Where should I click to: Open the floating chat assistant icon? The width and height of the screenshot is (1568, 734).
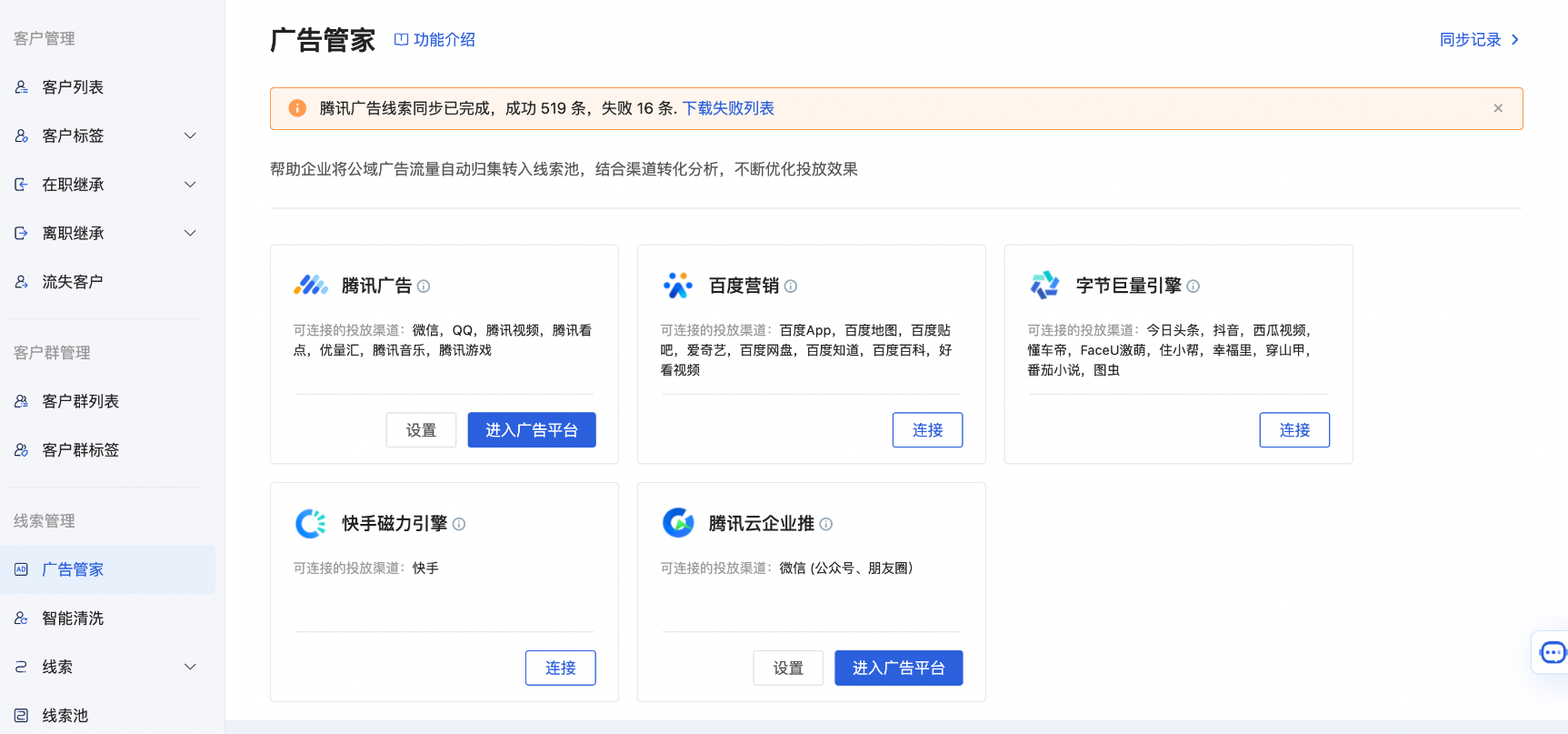click(x=1553, y=652)
